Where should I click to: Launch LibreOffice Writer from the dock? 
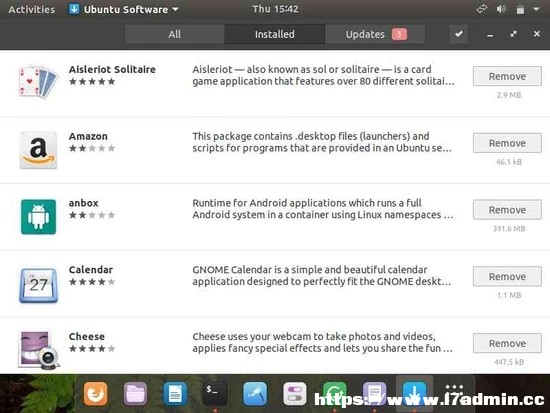point(175,394)
